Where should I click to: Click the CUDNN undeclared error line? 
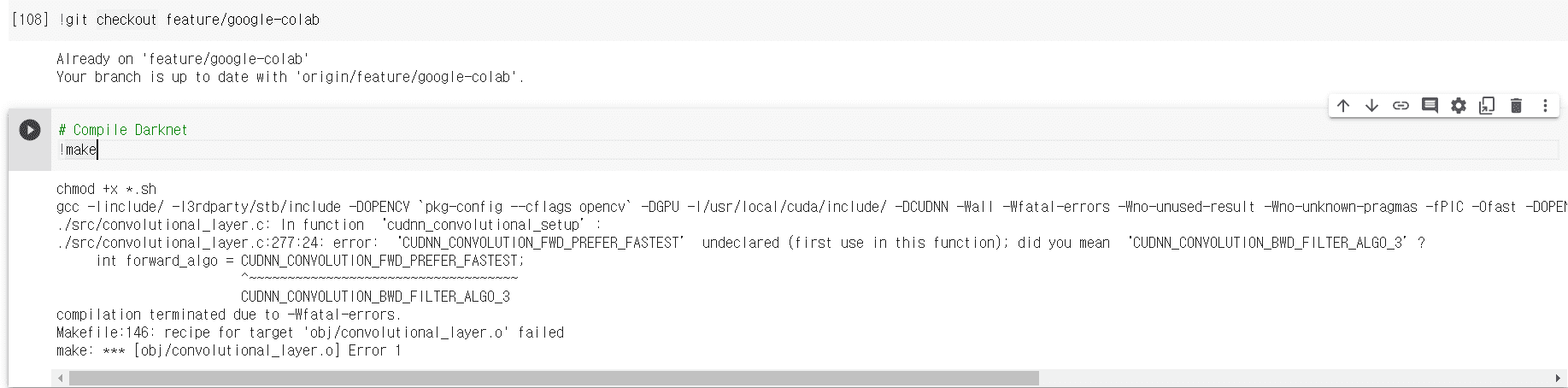click(741, 243)
